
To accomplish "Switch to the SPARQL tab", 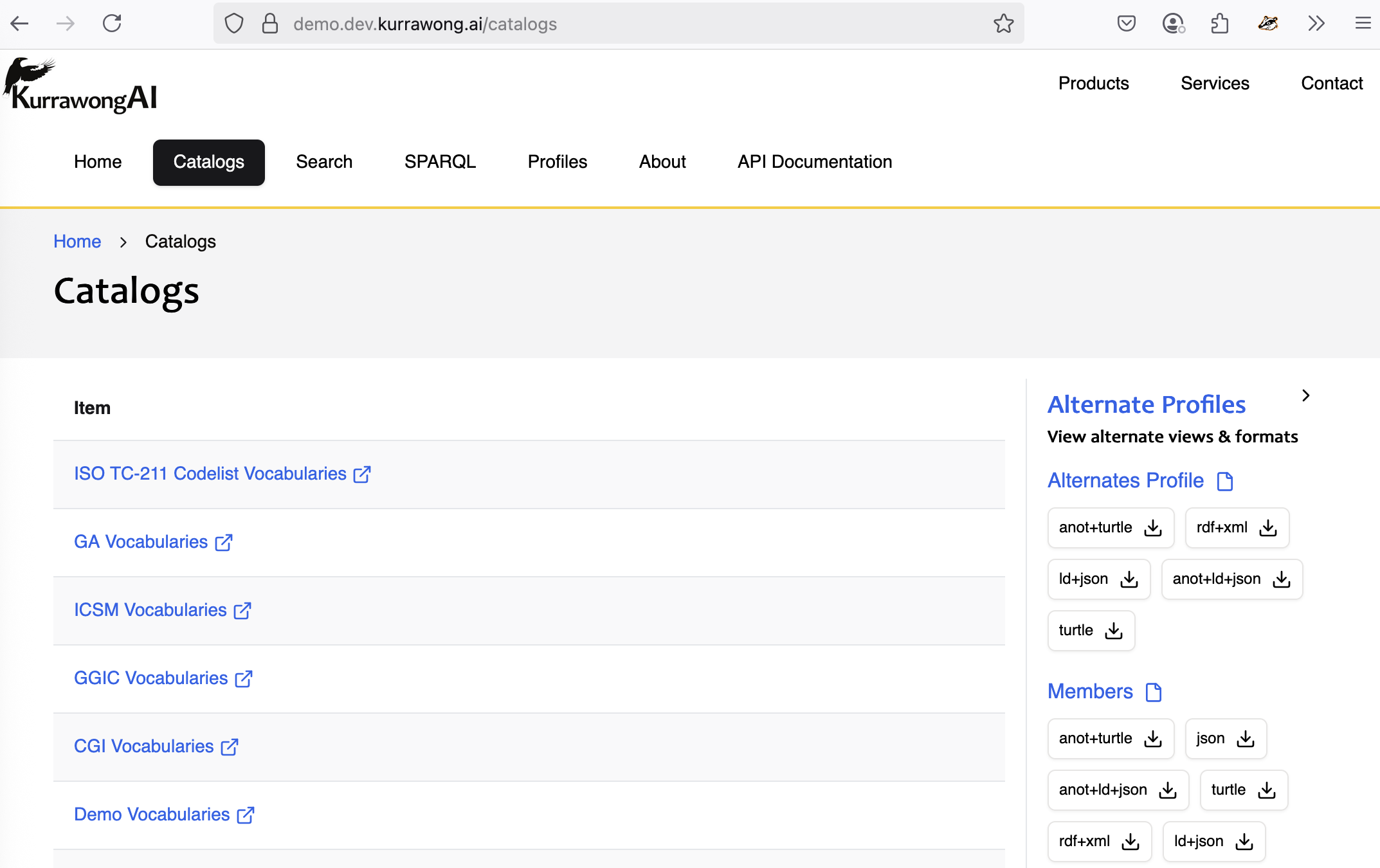I will coord(440,162).
